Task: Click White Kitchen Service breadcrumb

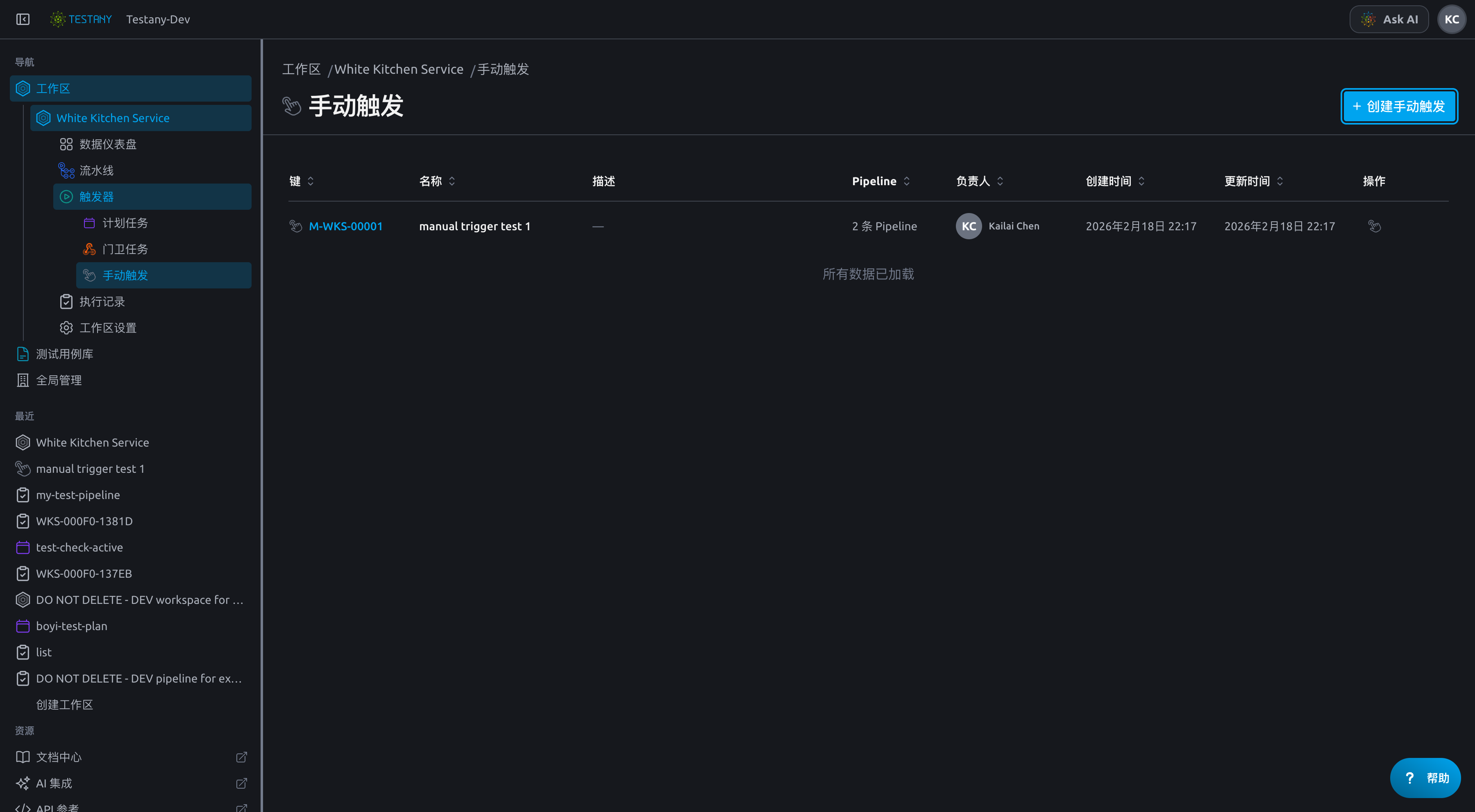Action: 399,69
